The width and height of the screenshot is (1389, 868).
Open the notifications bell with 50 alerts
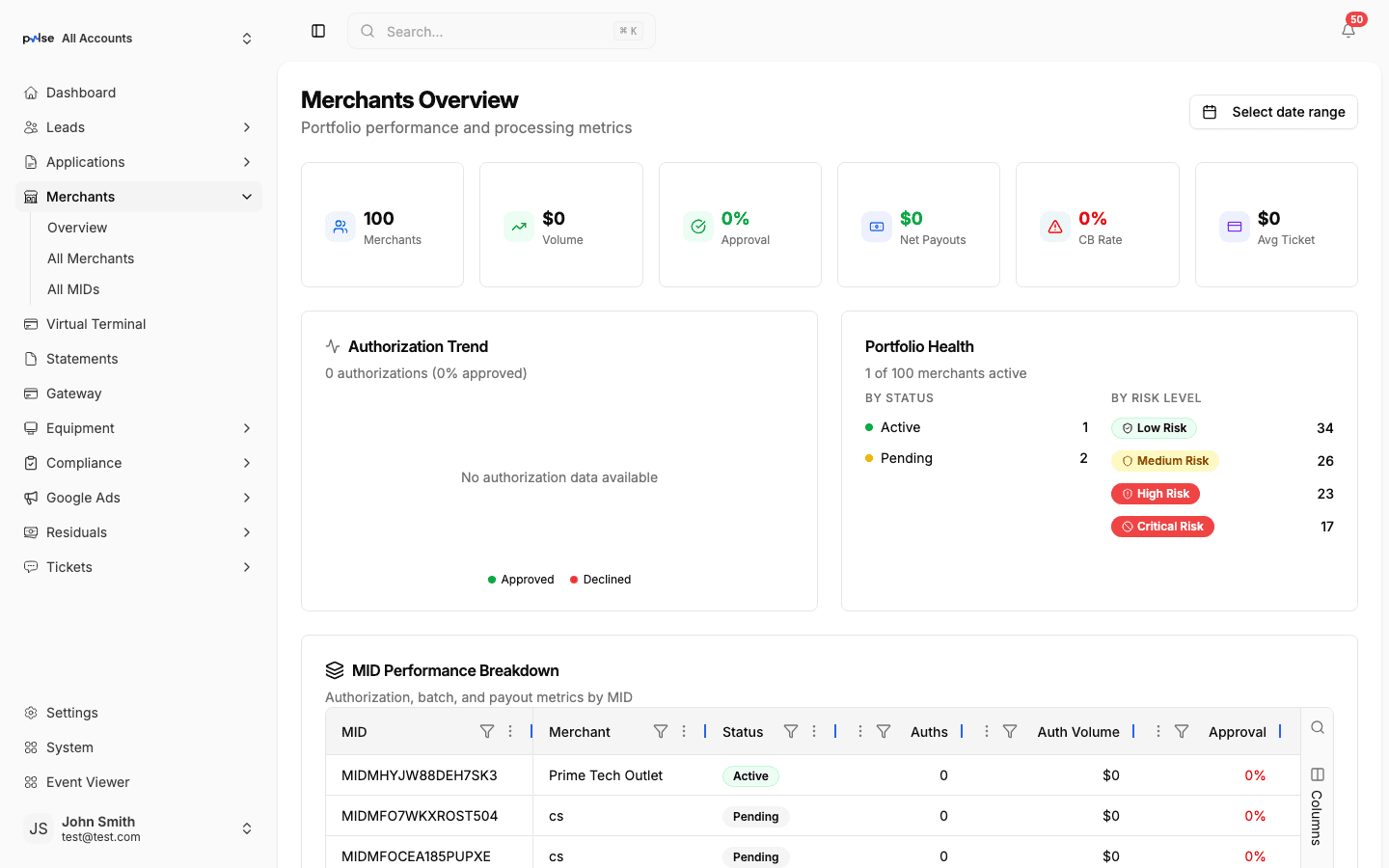[1348, 29]
